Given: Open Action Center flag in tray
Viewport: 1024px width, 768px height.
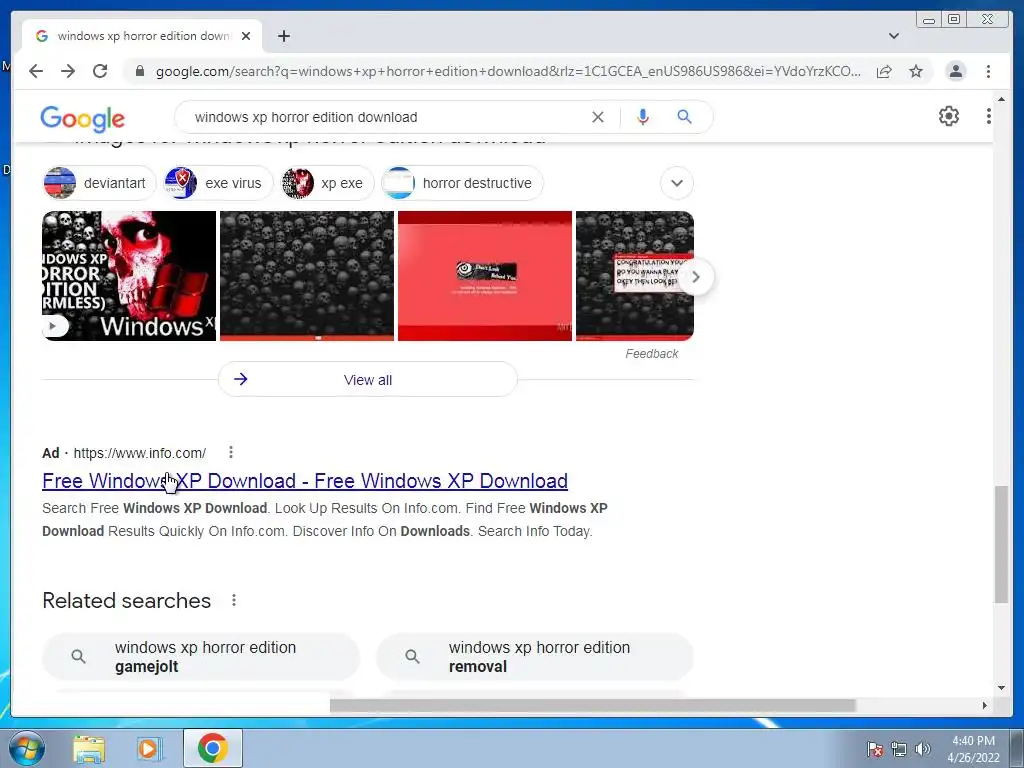Looking at the screenshot, I should tap(875, 749).
